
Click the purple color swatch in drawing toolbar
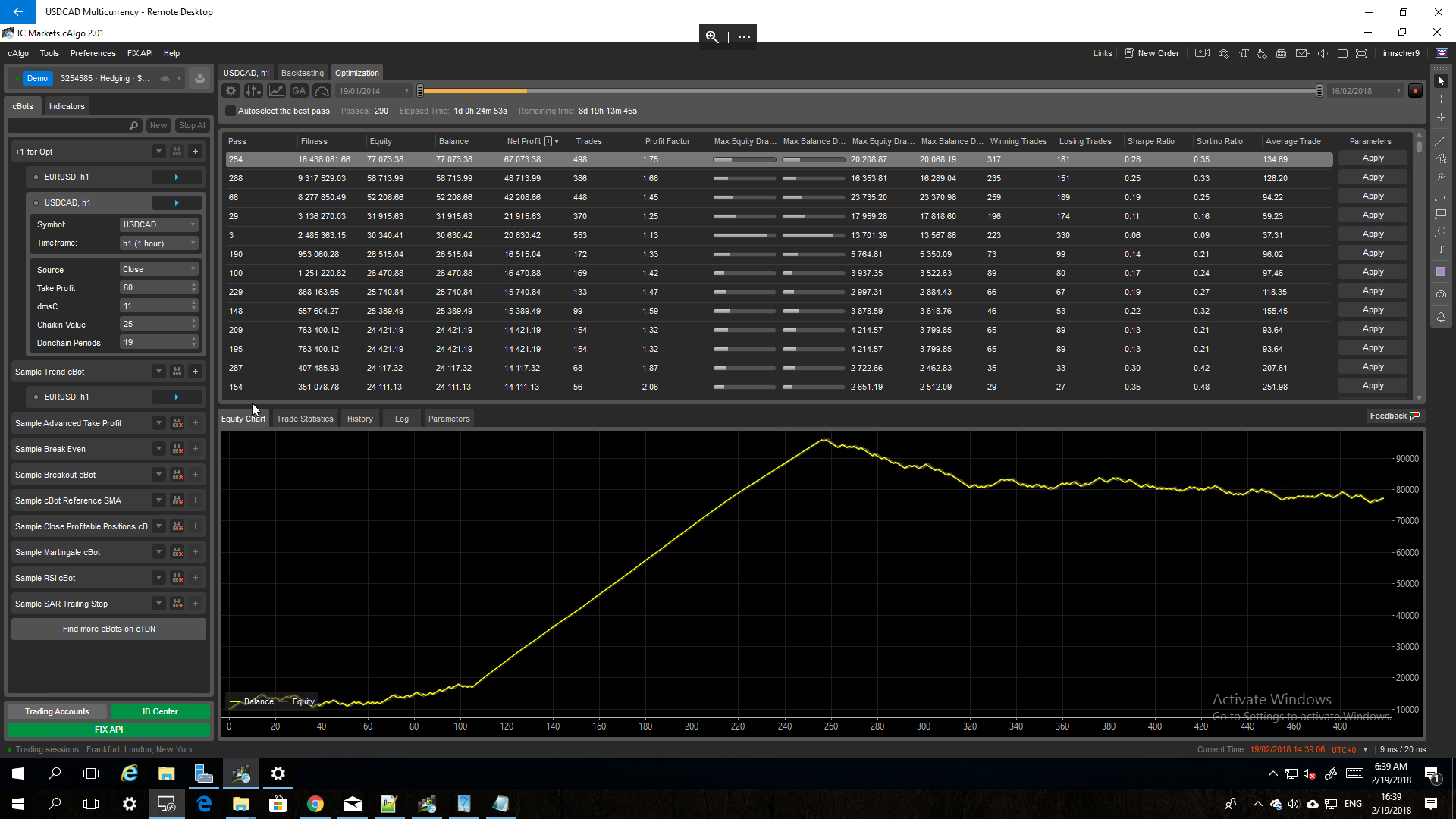pyautogui.click(x=1441, y=271)
